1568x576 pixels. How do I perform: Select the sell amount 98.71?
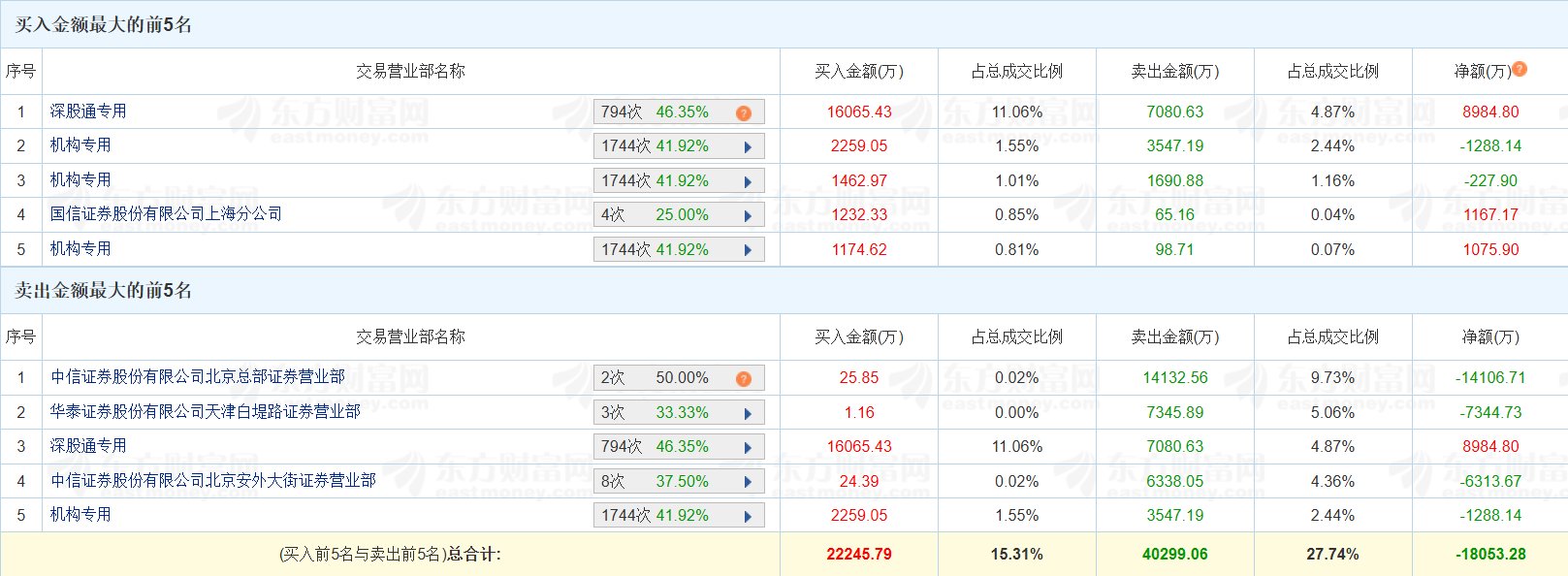coord(1175,250)
